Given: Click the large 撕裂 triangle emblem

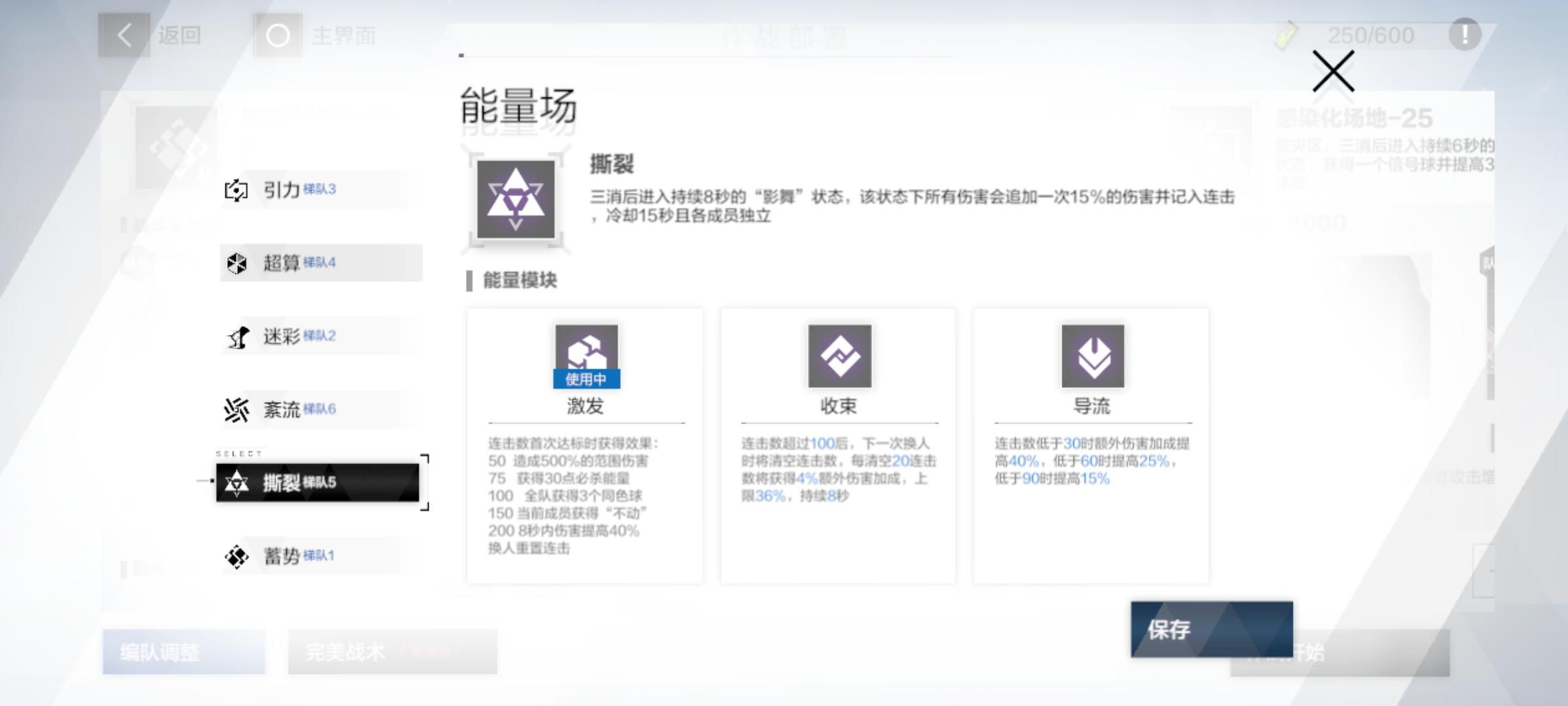Looking at the screenshot, I should point(515,199).
